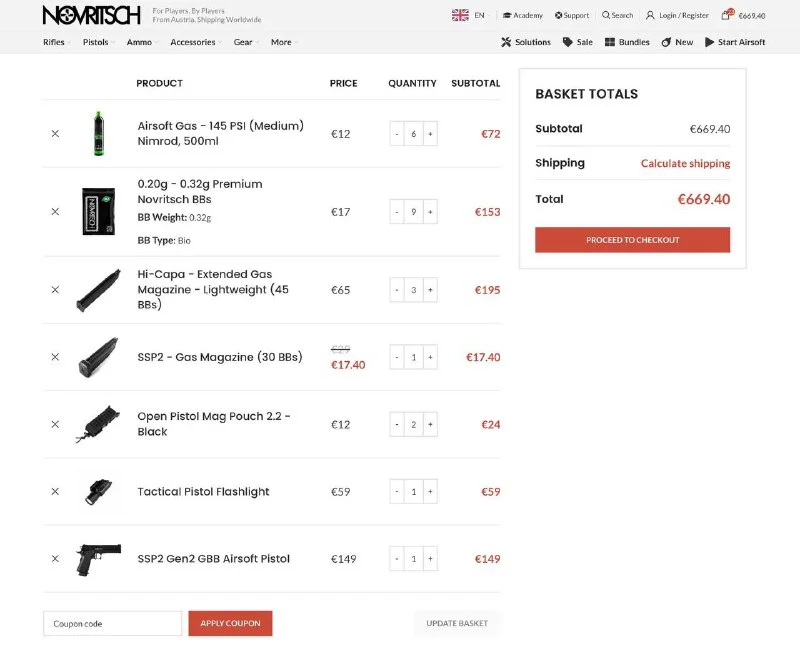
Task: Open the Bundles menu item
Action: [x=627, y=42]
